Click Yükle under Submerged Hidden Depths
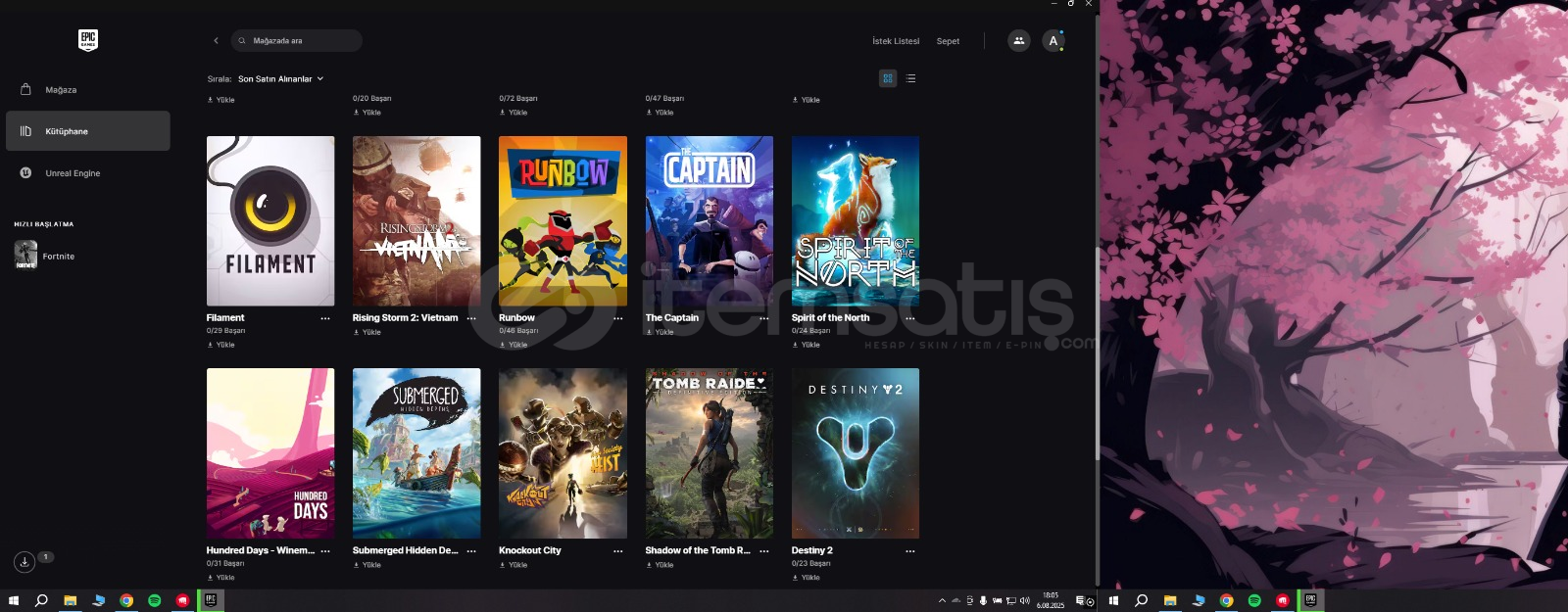 tap(367, 565)
